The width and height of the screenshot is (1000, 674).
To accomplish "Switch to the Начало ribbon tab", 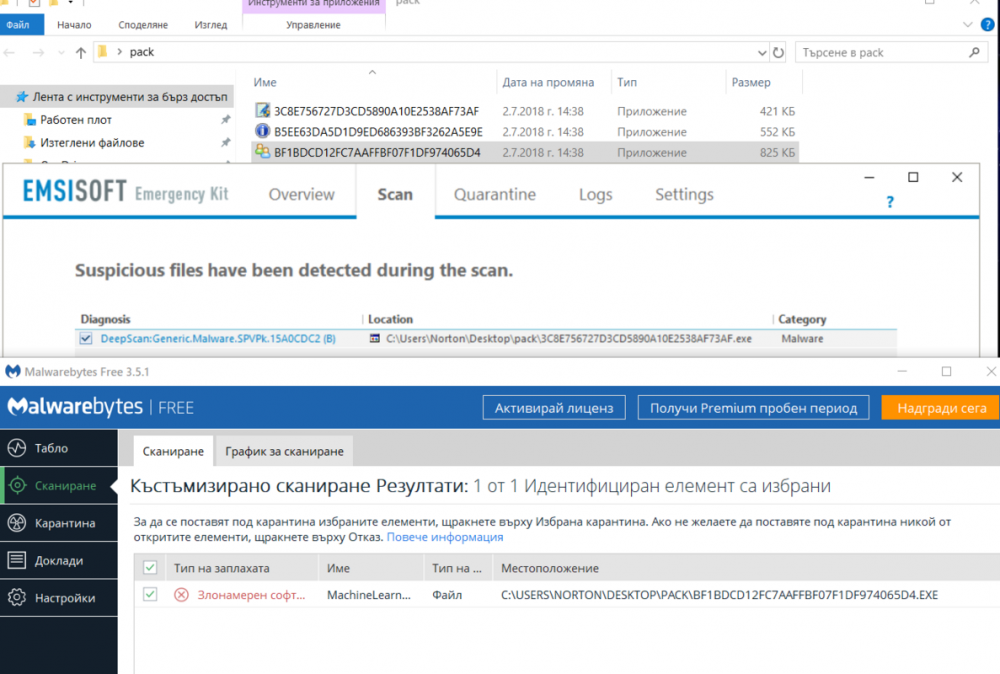I will (x=74, y=25).
